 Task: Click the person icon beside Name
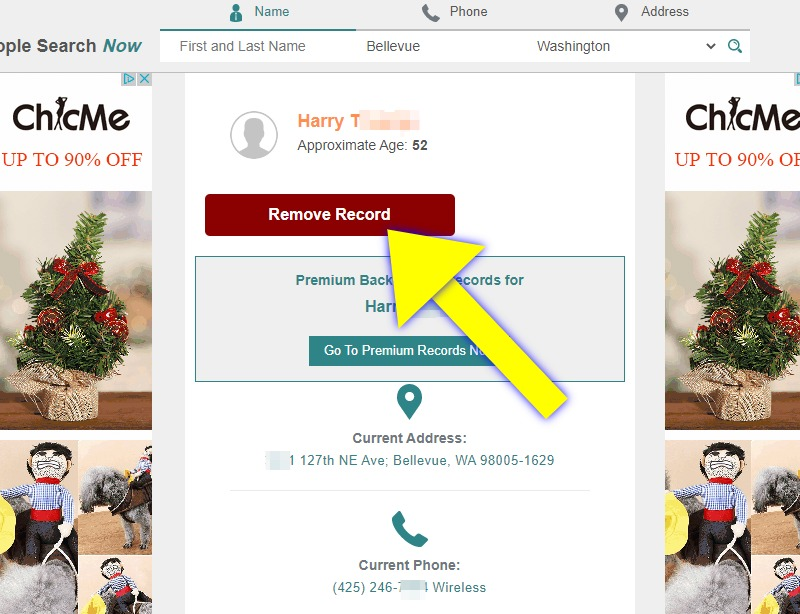pyautogui.click(x=236, y=12)
